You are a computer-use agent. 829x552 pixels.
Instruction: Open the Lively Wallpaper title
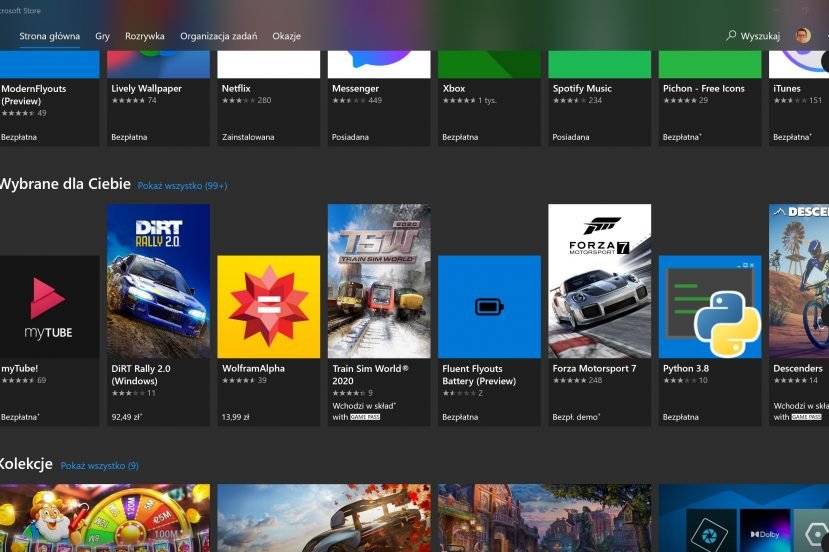click(146, 88)
